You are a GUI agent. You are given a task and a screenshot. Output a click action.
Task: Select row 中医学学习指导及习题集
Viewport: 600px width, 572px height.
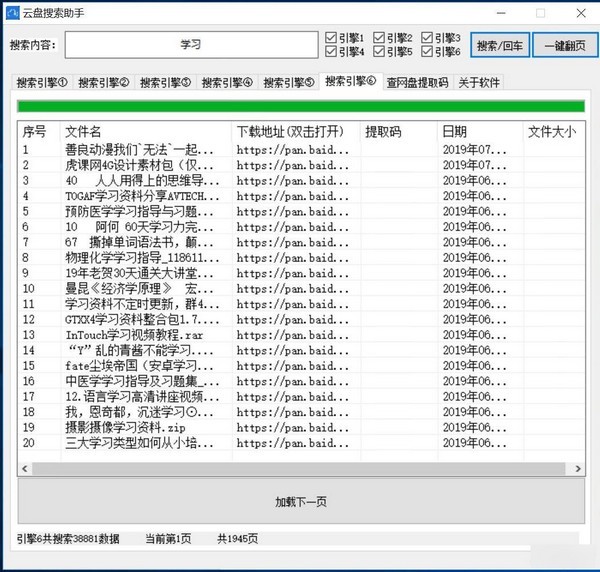click(301, 381)
